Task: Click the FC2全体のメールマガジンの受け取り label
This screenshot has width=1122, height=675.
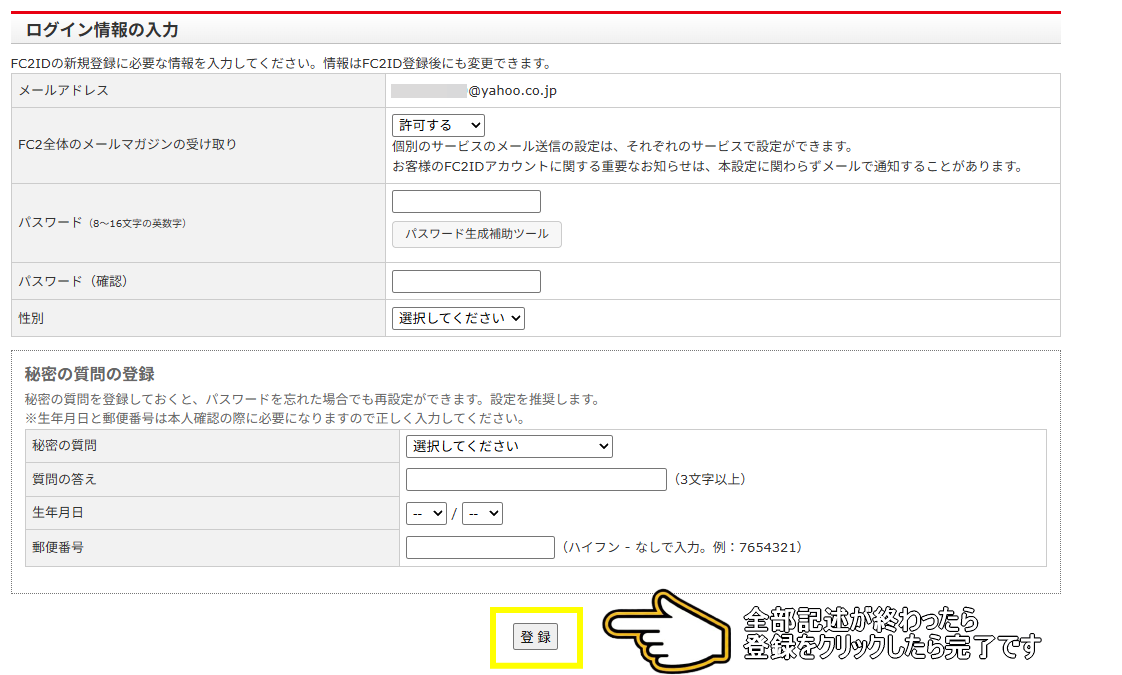Action: click(128, 145)
